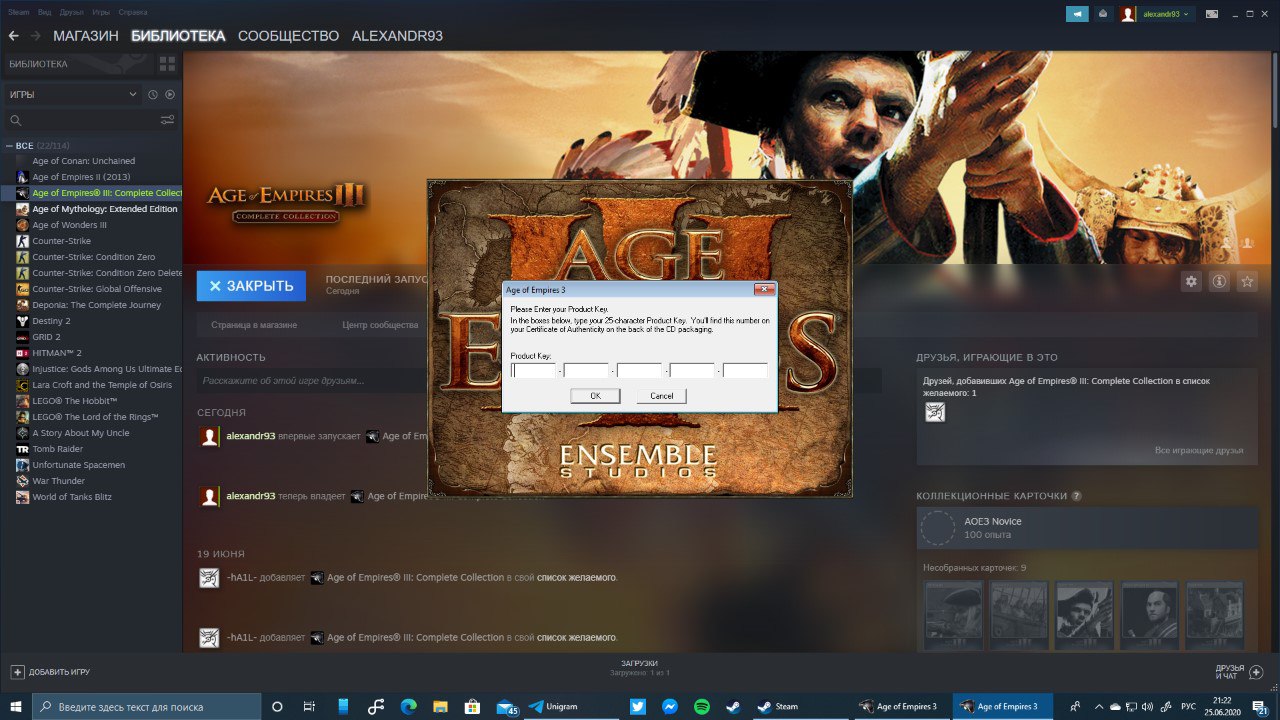Switch Steam to Big Picture mode
Viewport: 1280px width, 720px height.
click(x=1212, y=14)
